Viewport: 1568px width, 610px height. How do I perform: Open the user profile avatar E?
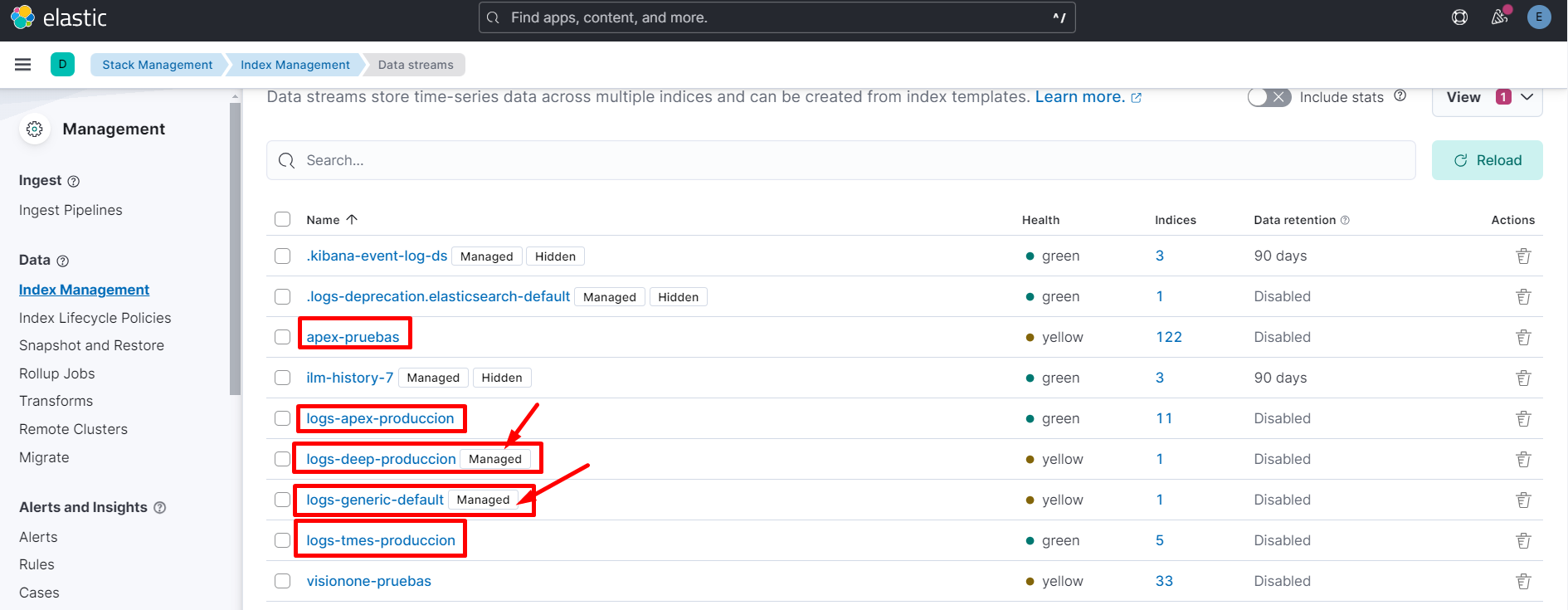(1539, 17)
